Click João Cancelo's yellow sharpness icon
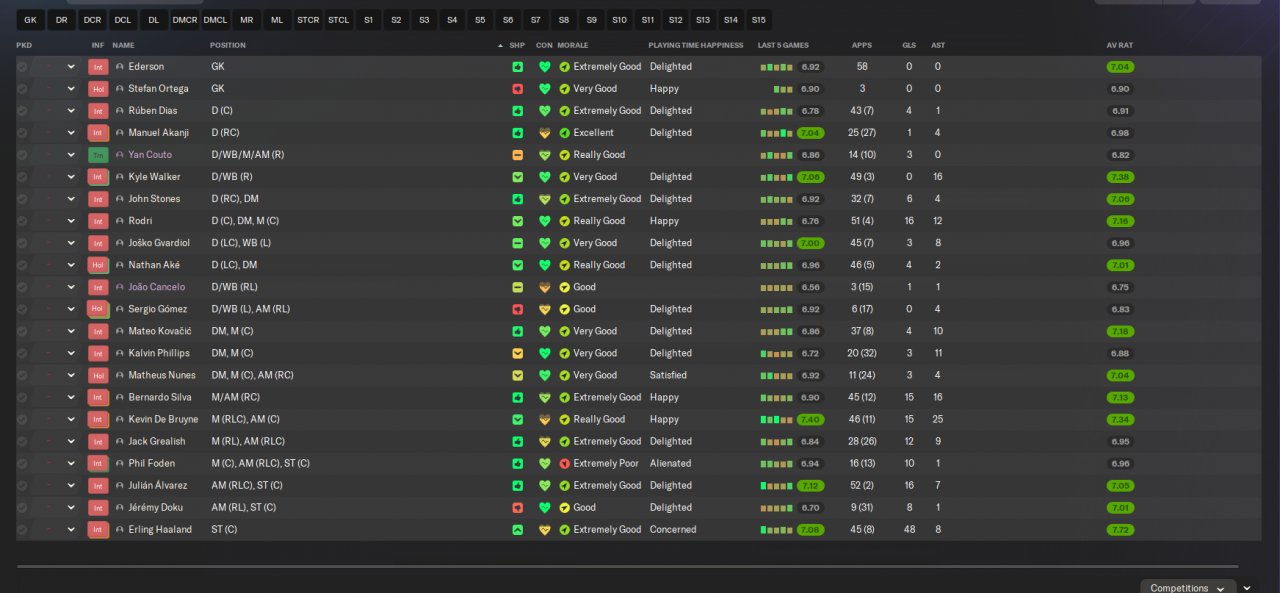The image size is (1280, 593). [x=517, y=287]
